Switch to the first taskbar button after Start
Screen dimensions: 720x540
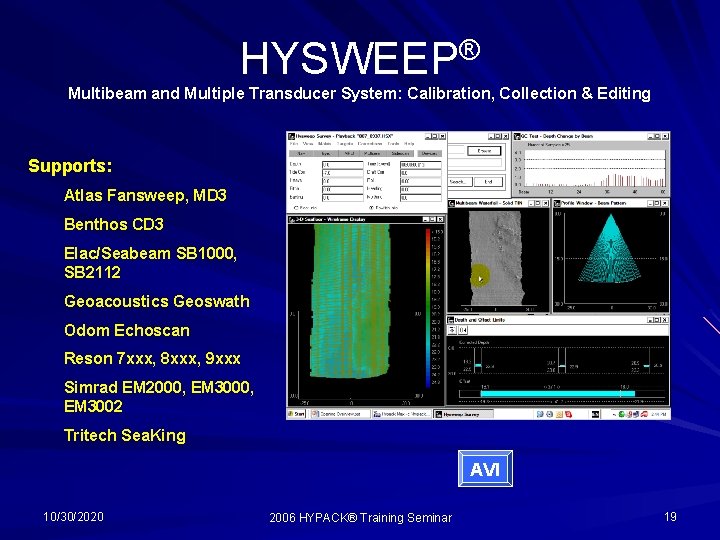click(340, 414)
